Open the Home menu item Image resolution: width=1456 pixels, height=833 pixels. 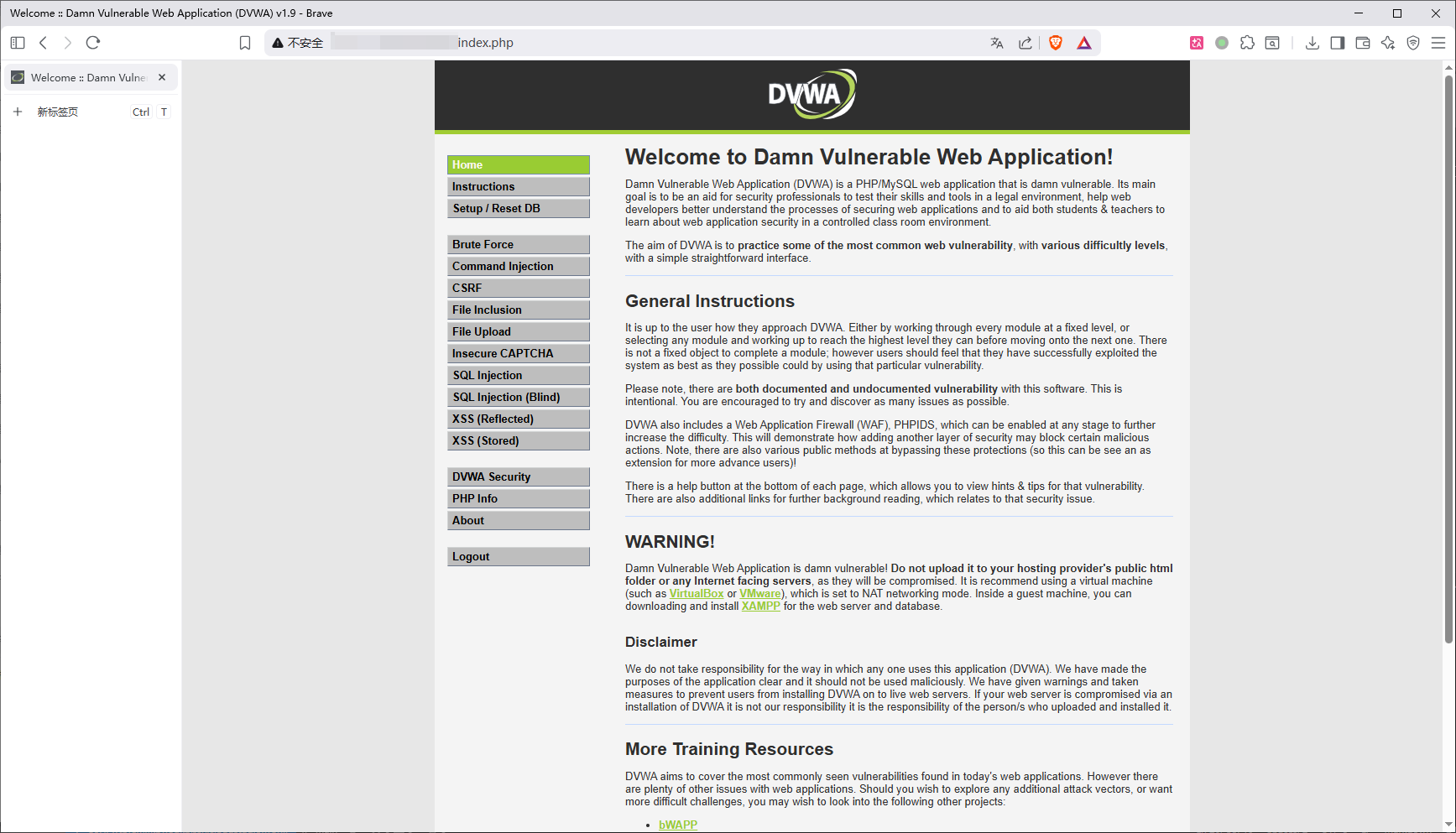point(519,164)
